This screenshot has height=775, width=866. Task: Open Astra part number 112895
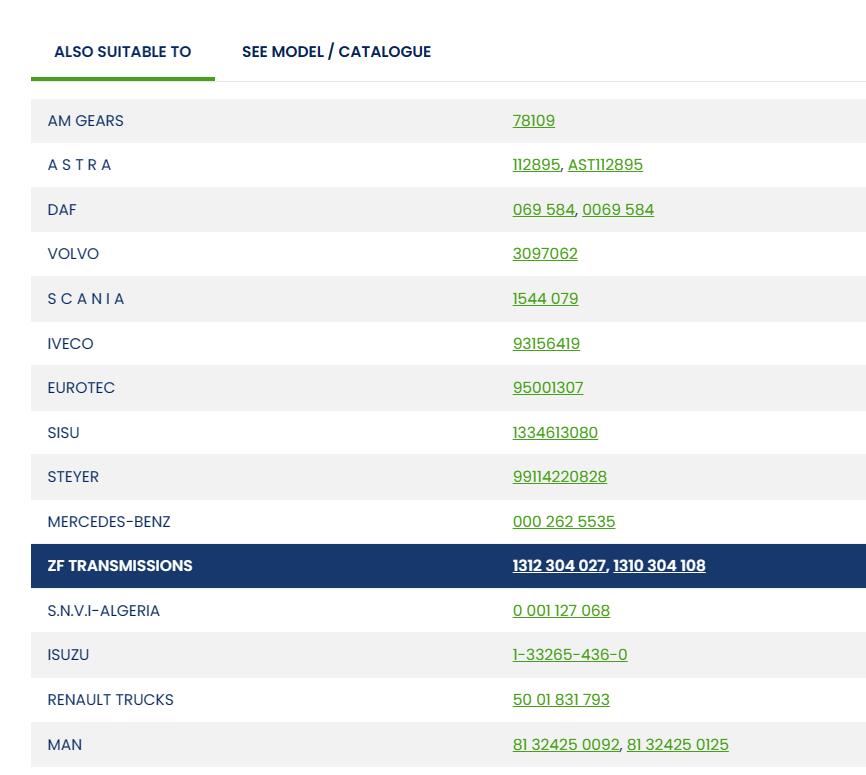coord(536,165)
